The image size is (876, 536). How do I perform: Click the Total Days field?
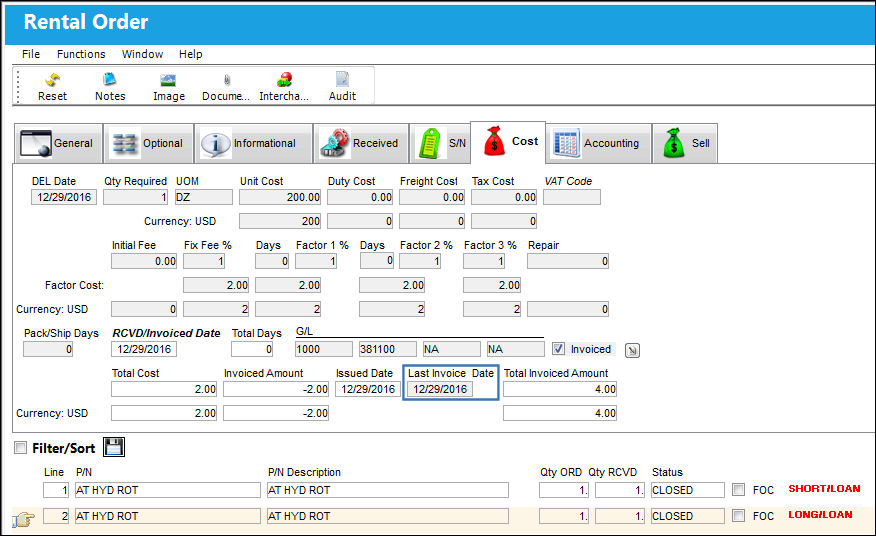[252, 349]
